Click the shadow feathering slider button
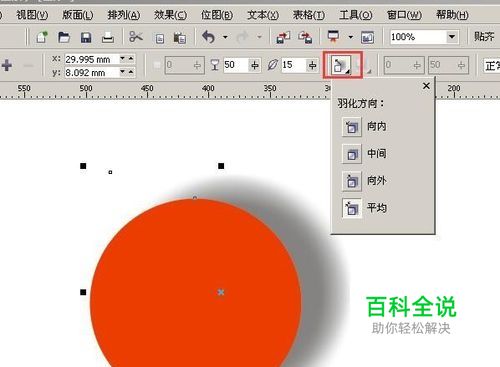500x367 pixels. point(313,65)
